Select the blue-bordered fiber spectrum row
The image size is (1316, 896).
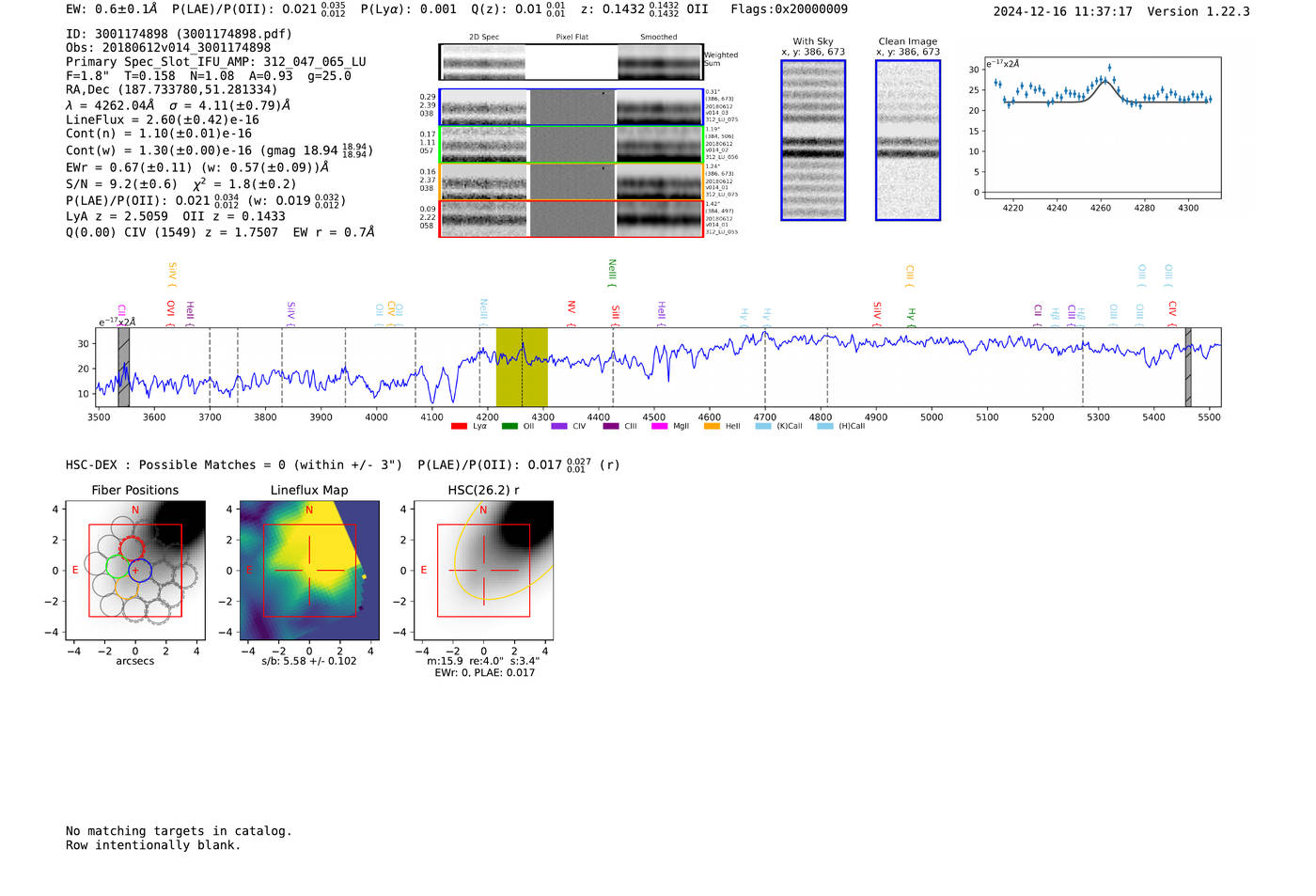(x=572, y=107)
